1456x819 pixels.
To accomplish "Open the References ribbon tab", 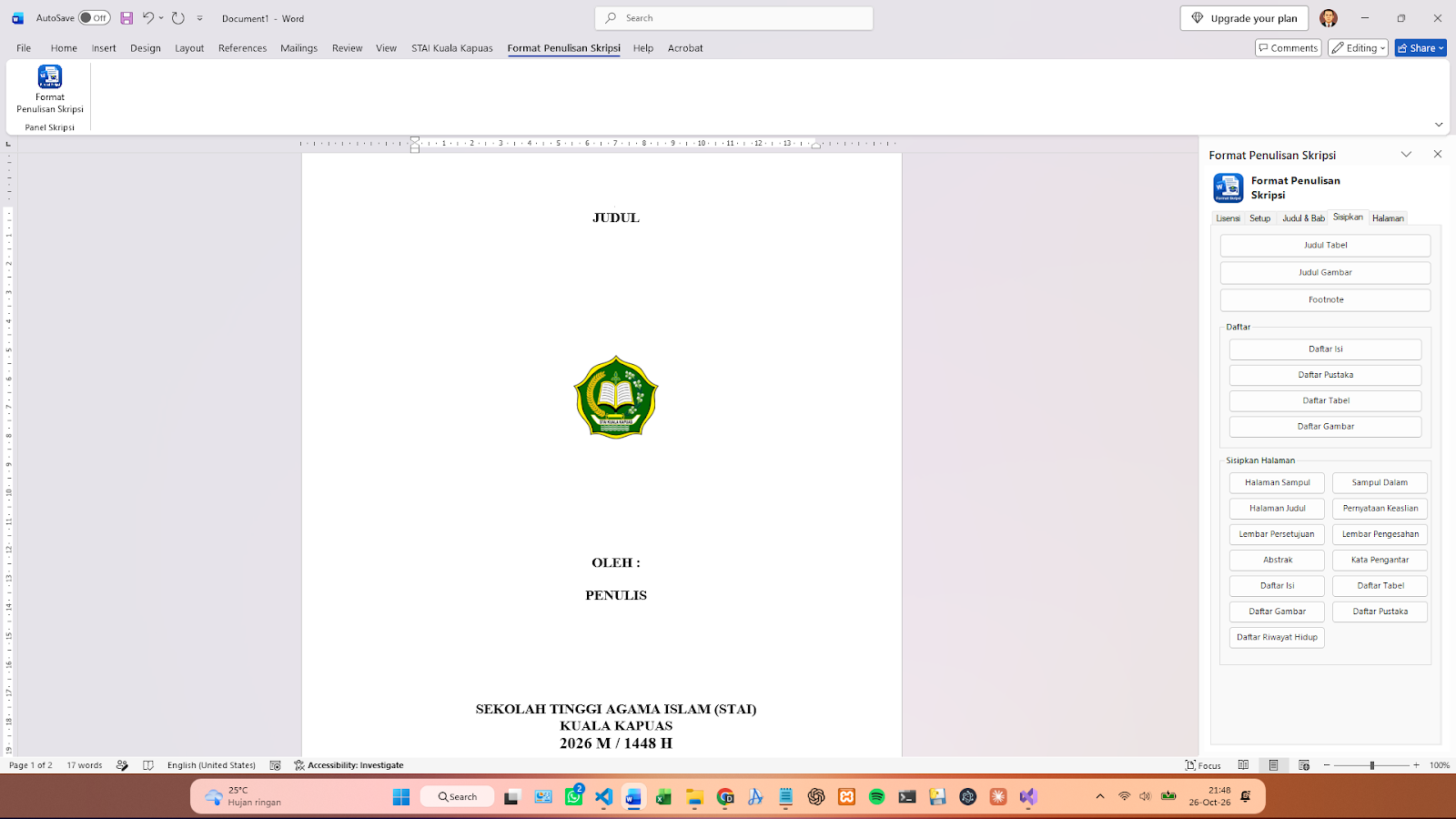I will (242, 48).
